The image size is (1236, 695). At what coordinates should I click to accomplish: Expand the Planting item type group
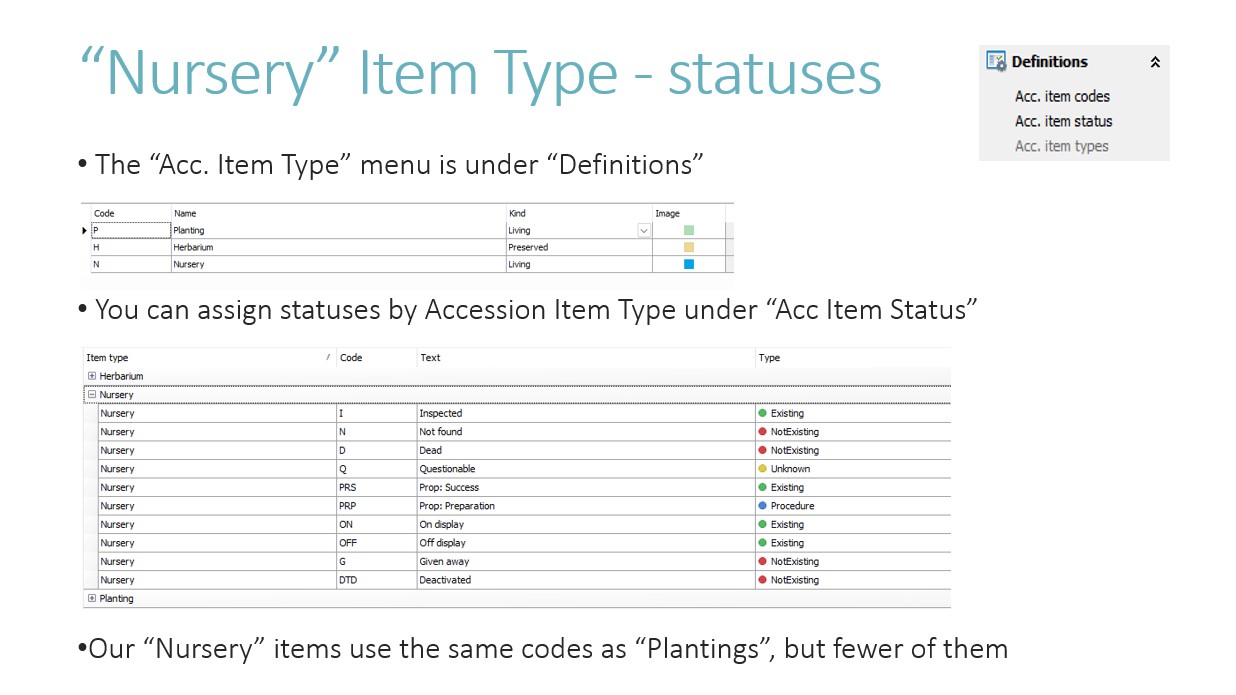point(92,599)
